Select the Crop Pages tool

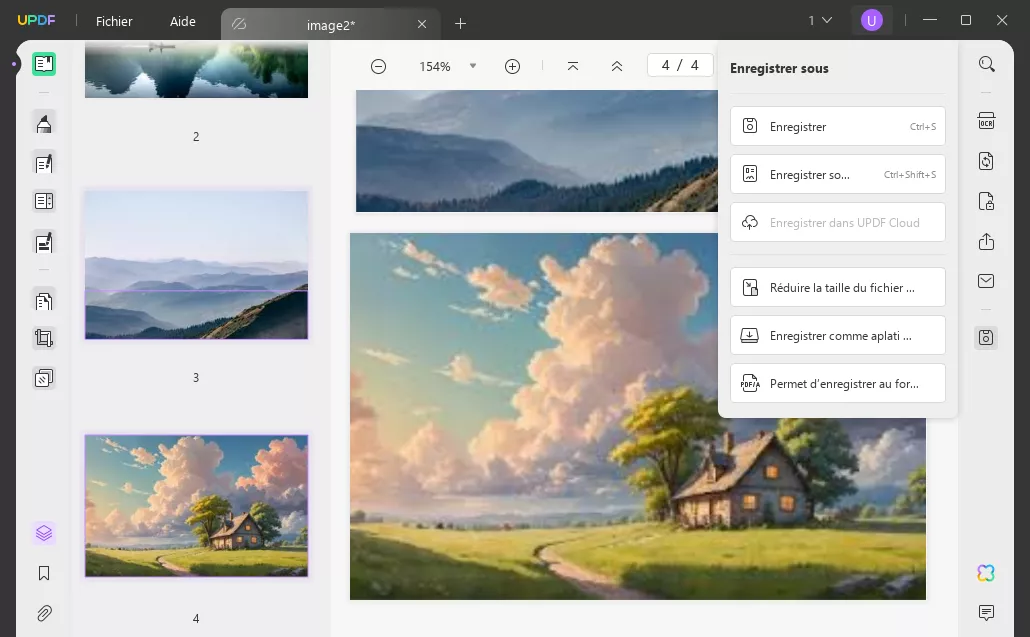click(x=43, y=338)
